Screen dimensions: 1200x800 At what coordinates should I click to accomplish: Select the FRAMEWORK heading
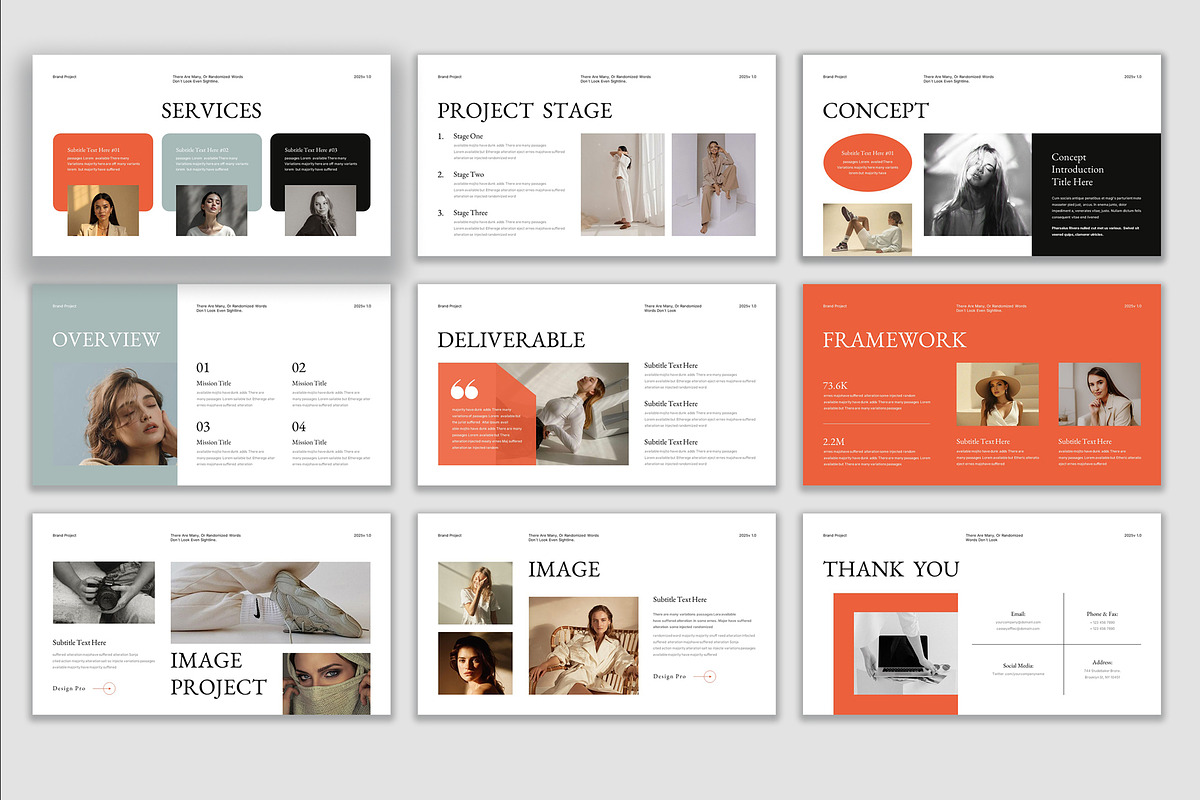click(x=894, y=339)
